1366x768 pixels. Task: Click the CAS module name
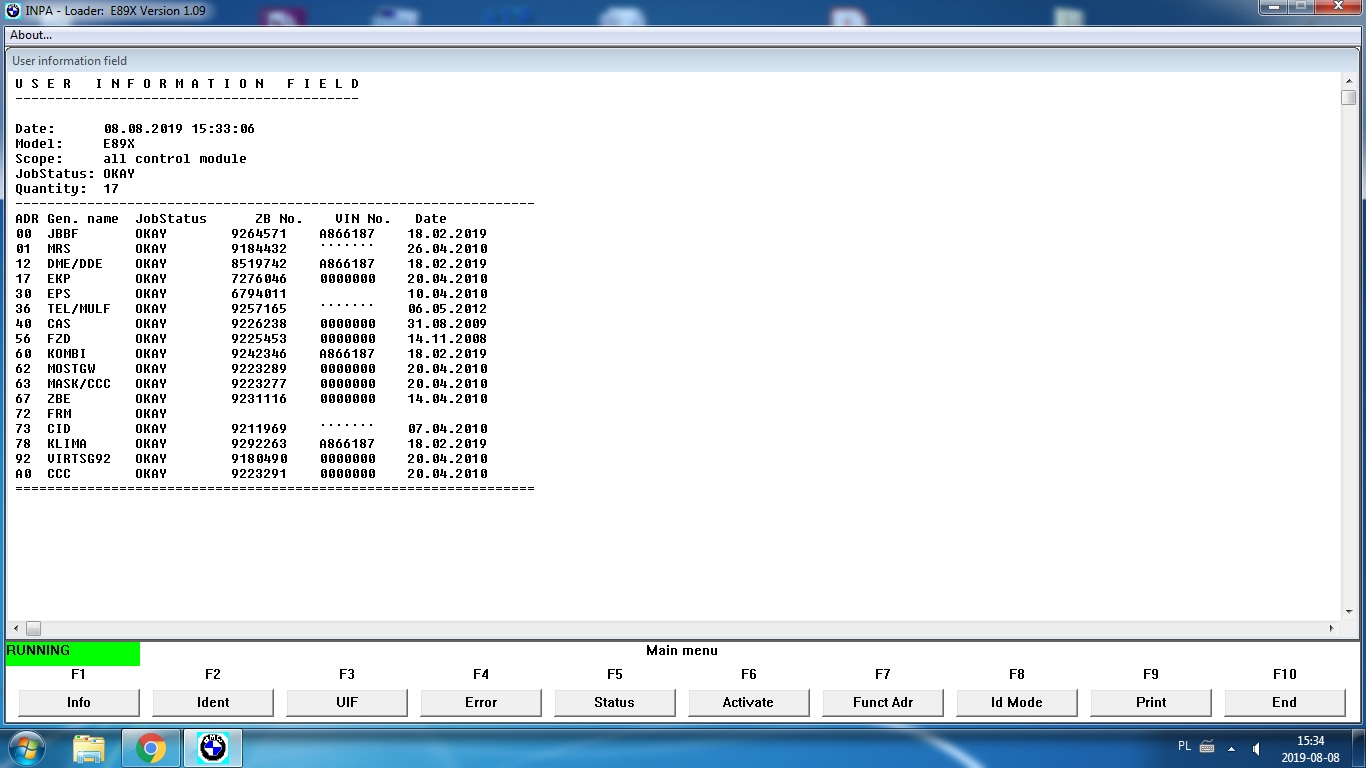[59, 324]
